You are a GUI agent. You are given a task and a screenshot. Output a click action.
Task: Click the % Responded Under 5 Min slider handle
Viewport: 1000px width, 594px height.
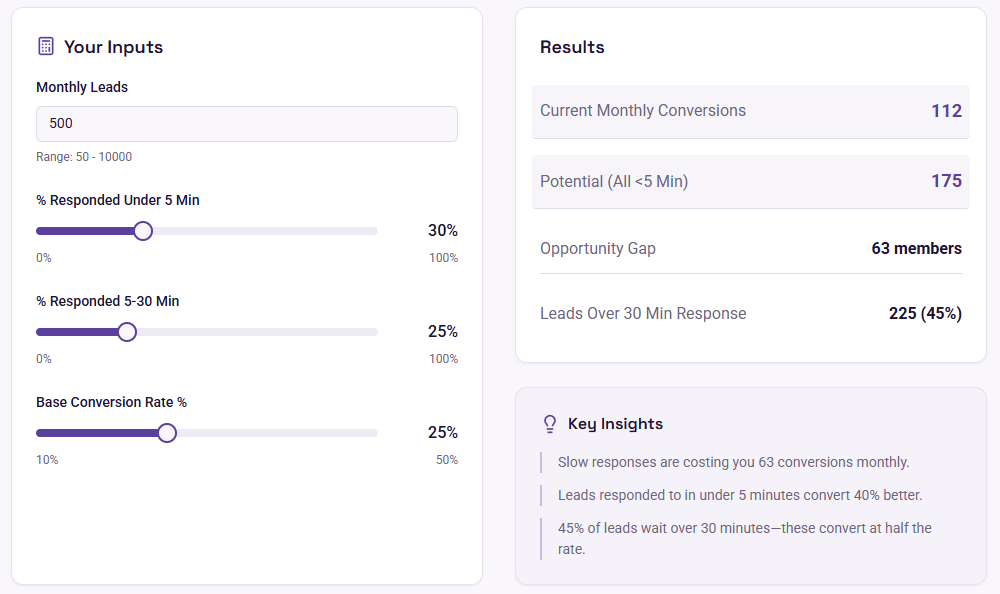[143, 231]
